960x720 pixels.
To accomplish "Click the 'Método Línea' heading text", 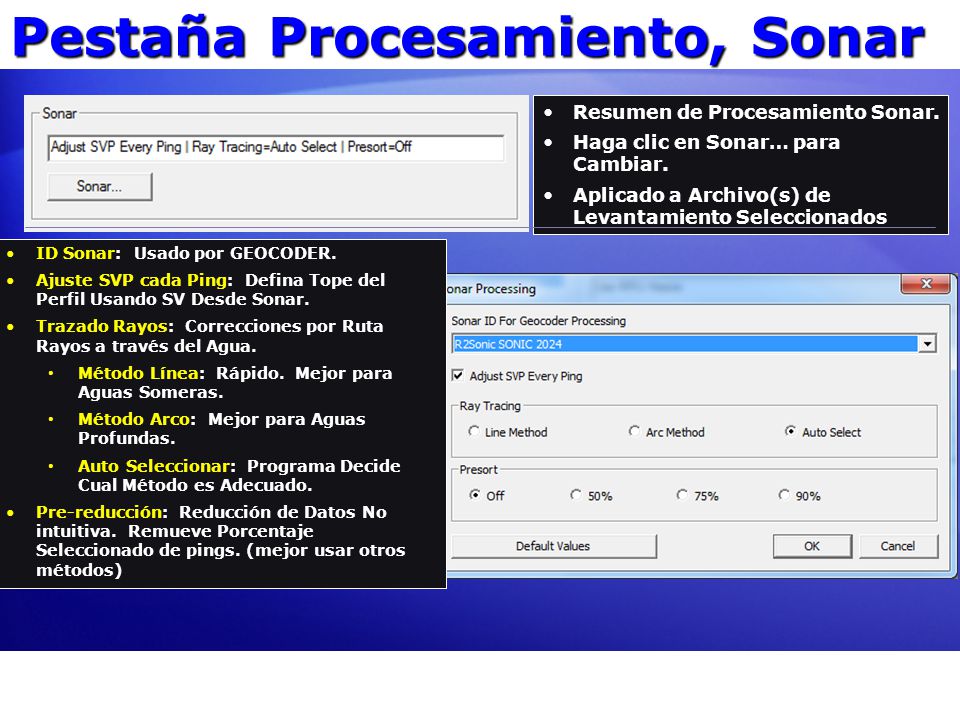I will (x=138, y=373).
